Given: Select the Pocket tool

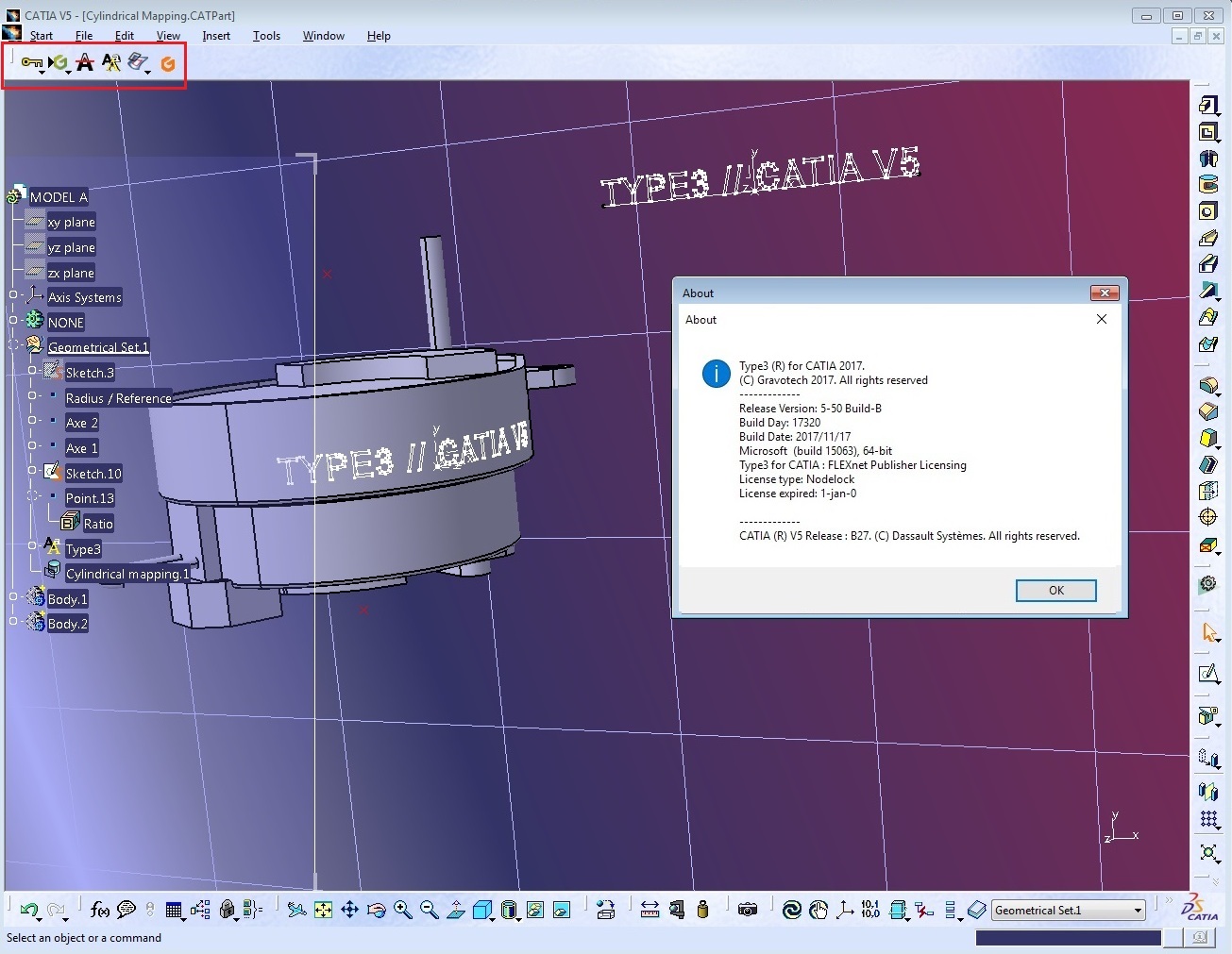Looking at the screenshot, I should (1208, 132).
